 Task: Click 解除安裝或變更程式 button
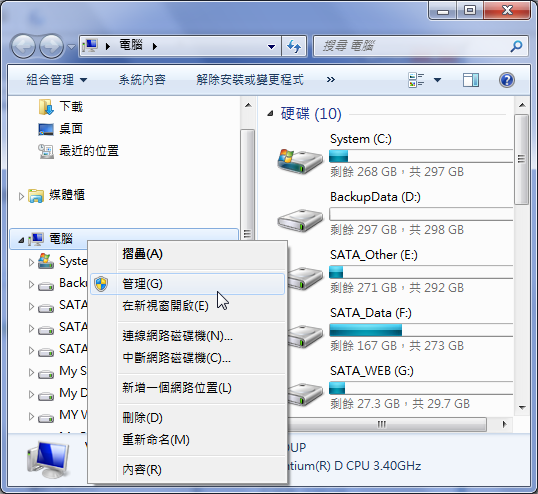[250, 80]
